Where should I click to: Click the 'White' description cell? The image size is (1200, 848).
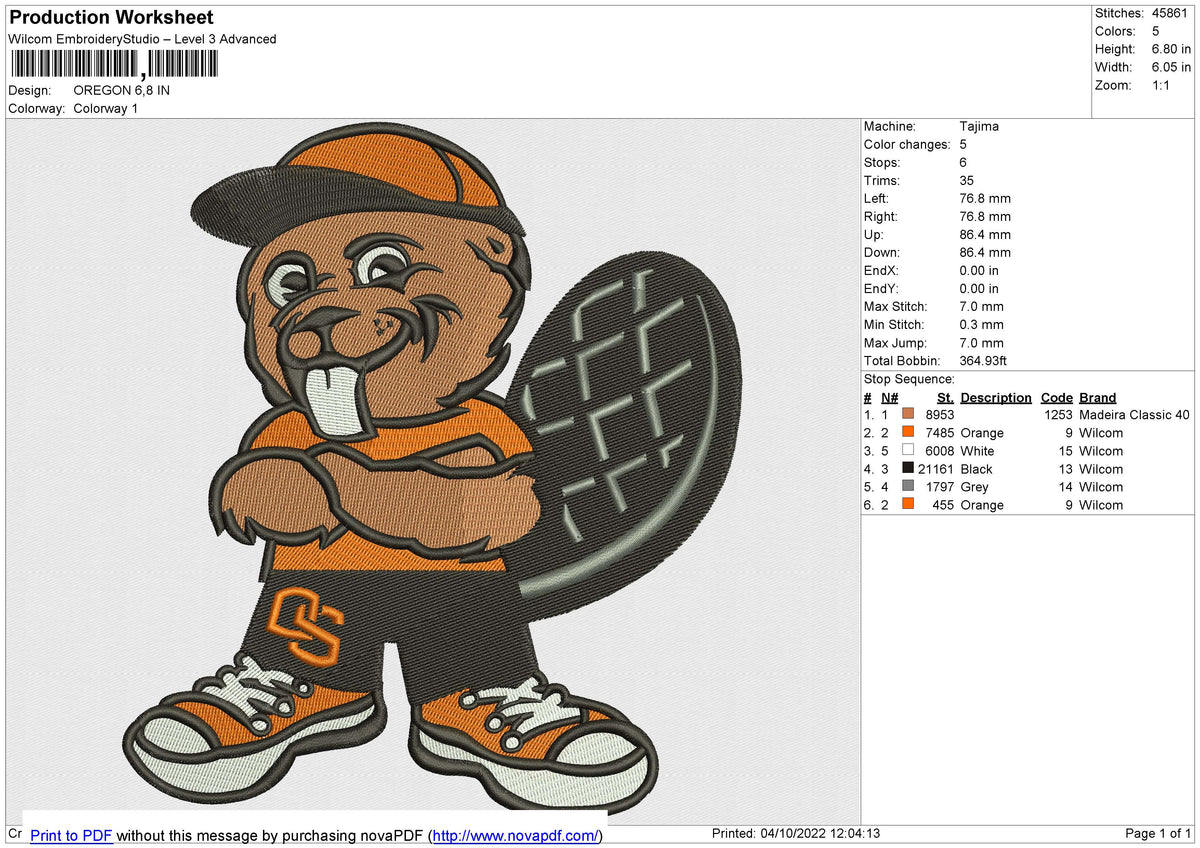pyautogui.click(x=978, y=451)
